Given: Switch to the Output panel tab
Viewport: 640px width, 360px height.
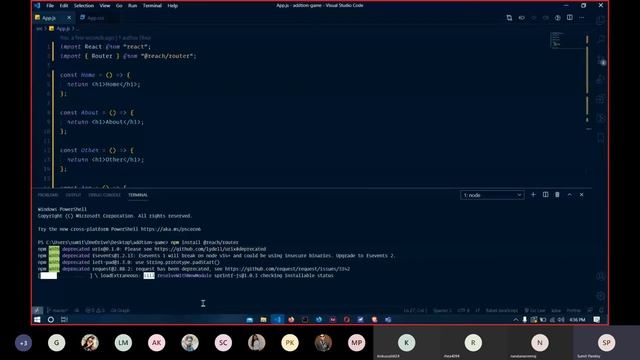Looking at the screenshot, I should [73, 195].
